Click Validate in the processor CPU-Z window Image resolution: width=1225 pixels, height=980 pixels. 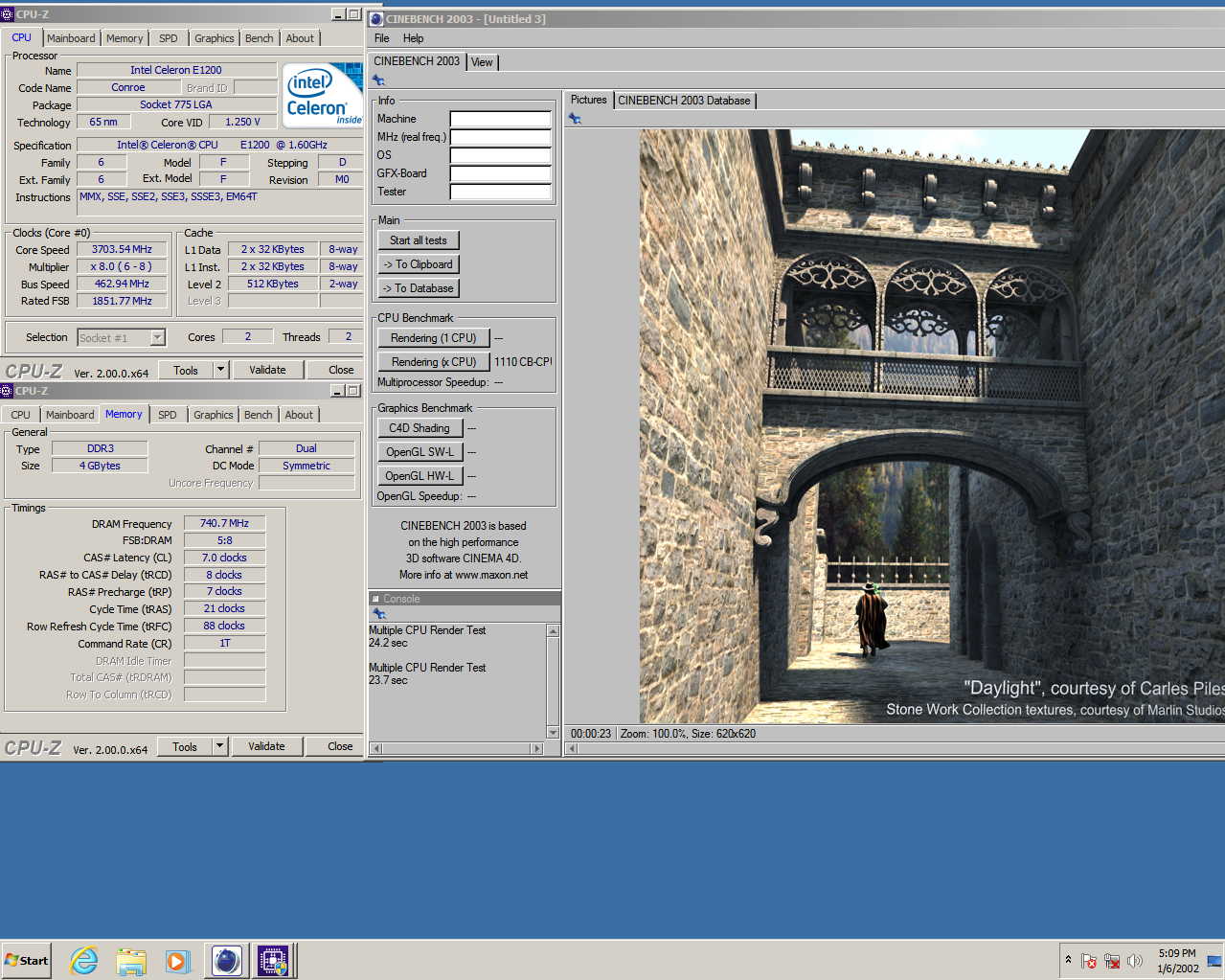coord(267,370)
